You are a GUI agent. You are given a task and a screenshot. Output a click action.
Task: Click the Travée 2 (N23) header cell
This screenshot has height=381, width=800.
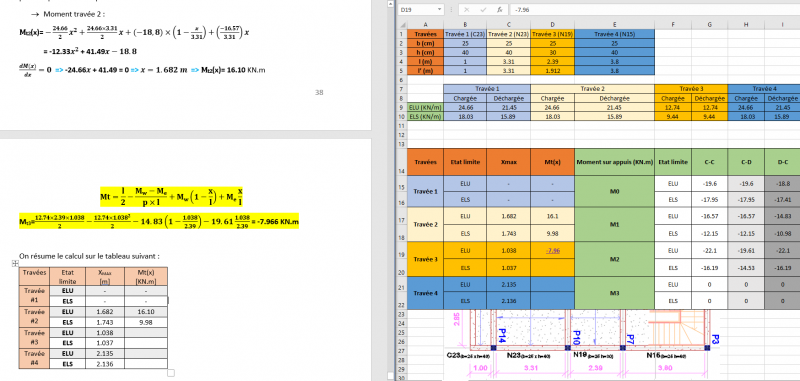coord(509,34)
